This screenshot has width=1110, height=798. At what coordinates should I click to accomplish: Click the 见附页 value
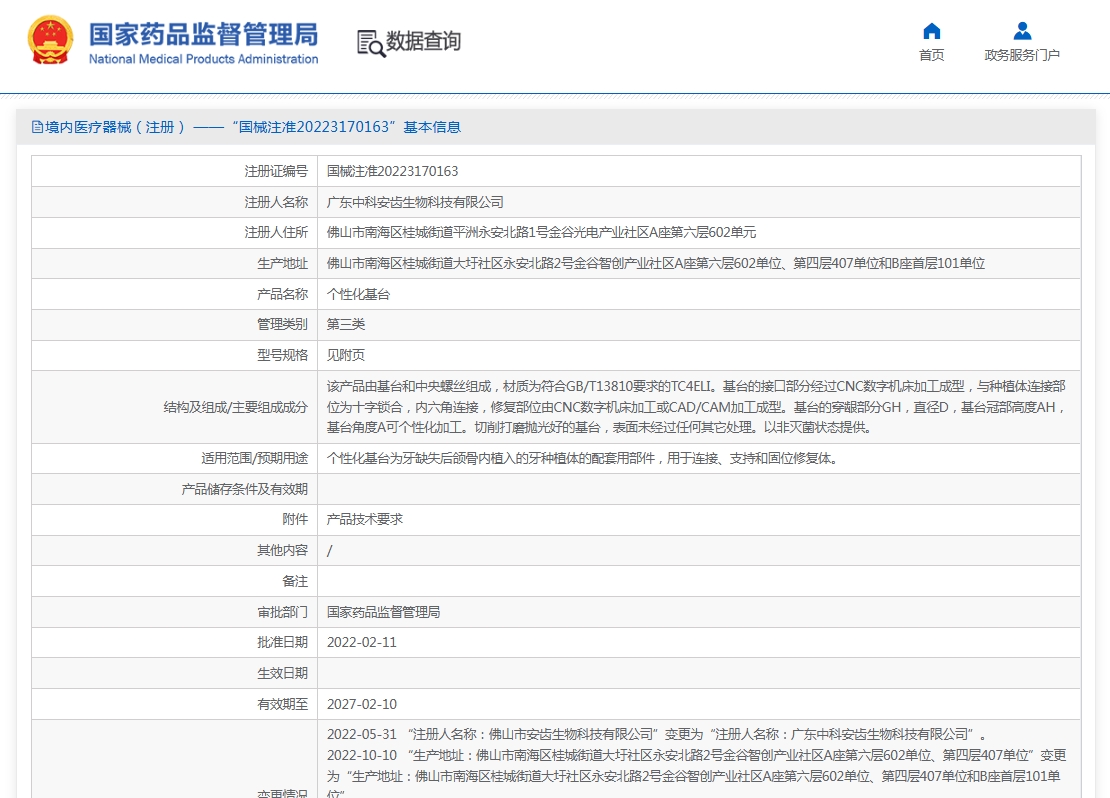tap(345, 355)
